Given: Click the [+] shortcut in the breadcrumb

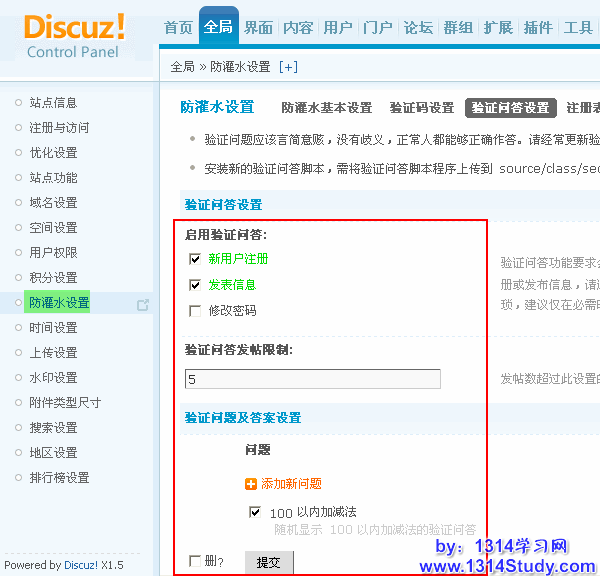Looking at the screenshot, I should point(288,67).
